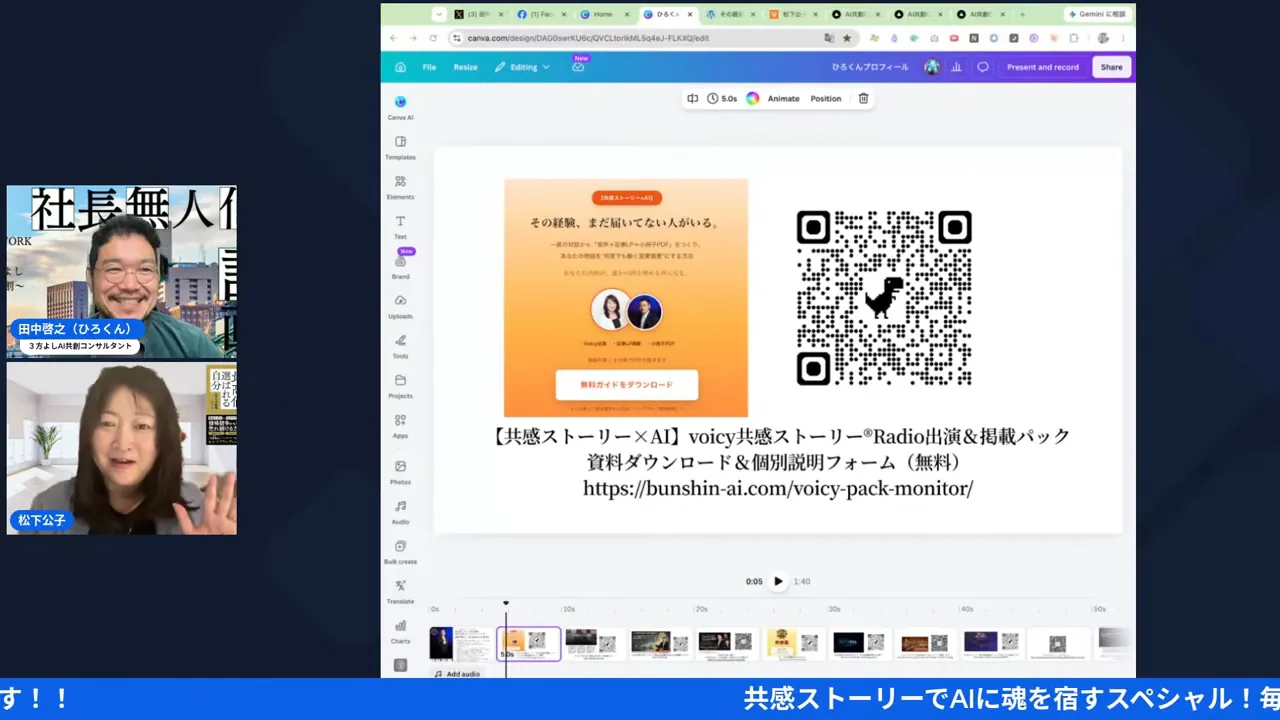This screenshot has width=1280, height=720.
Task: Delete page with the trash icon
Action: pos(864,98)
